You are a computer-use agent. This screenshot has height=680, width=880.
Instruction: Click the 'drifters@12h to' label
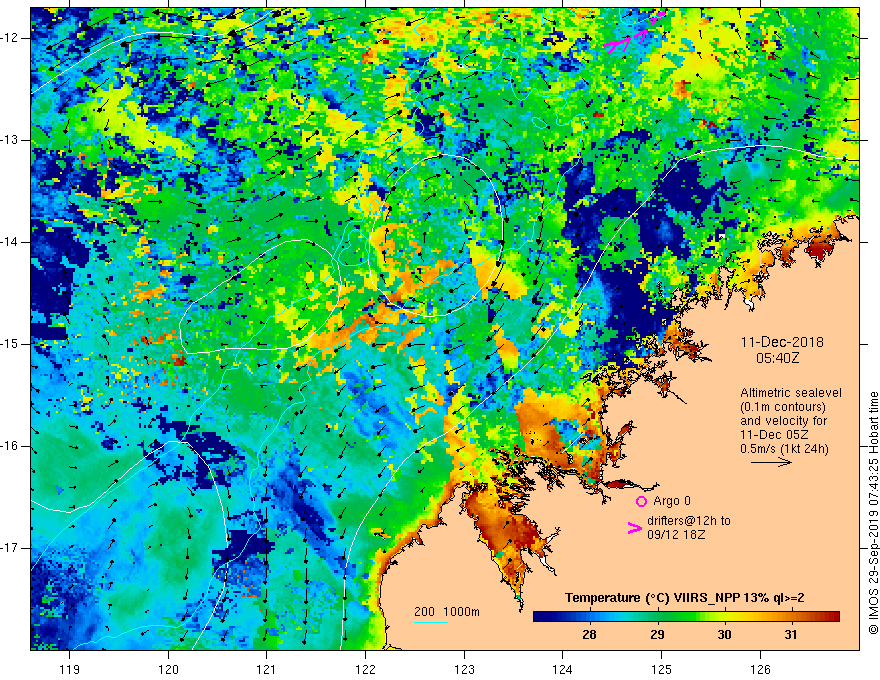(x=689, y=521)
